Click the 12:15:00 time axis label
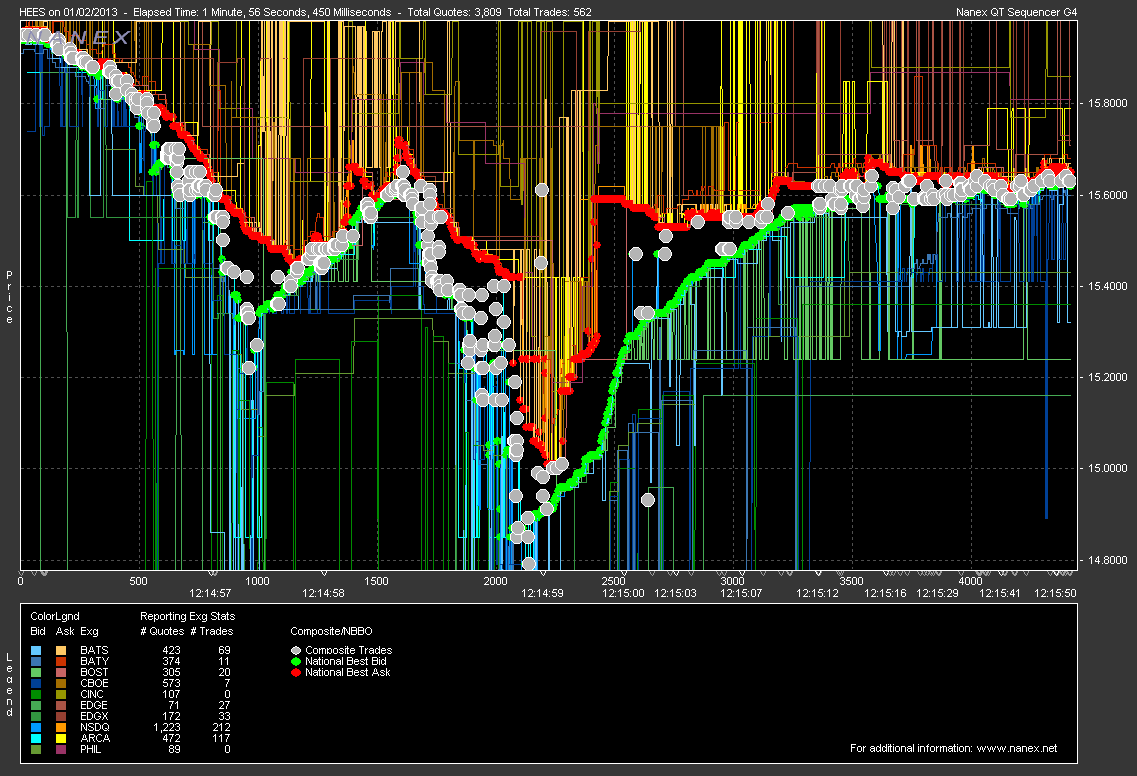Viewport: 1137px width, 776px height. 622,593
